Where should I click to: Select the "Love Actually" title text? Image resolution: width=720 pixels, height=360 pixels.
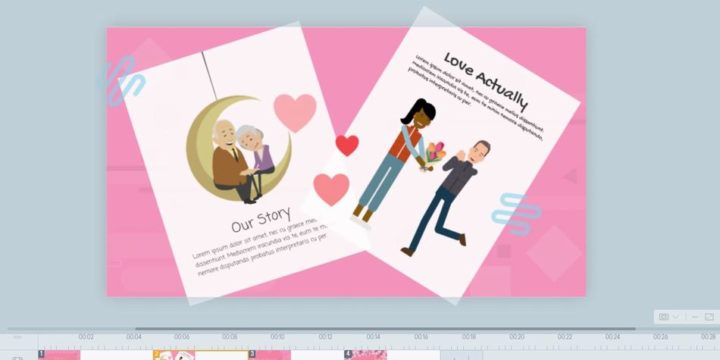(486, 81)
